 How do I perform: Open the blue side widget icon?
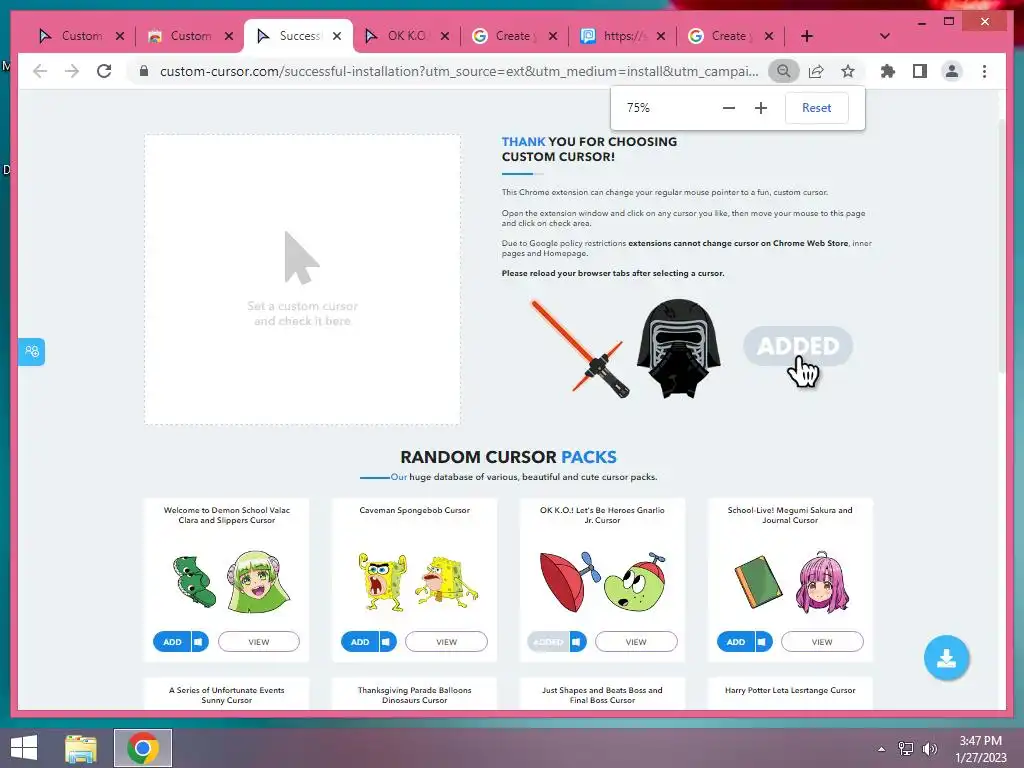pos(31,351)
